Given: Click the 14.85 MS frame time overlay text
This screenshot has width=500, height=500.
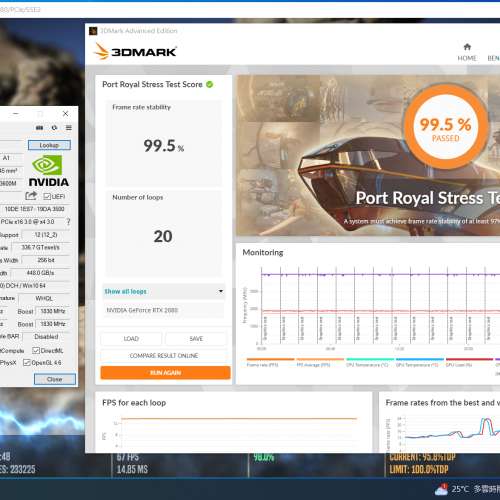Looking at the screenshot, I should click(132, 470).
